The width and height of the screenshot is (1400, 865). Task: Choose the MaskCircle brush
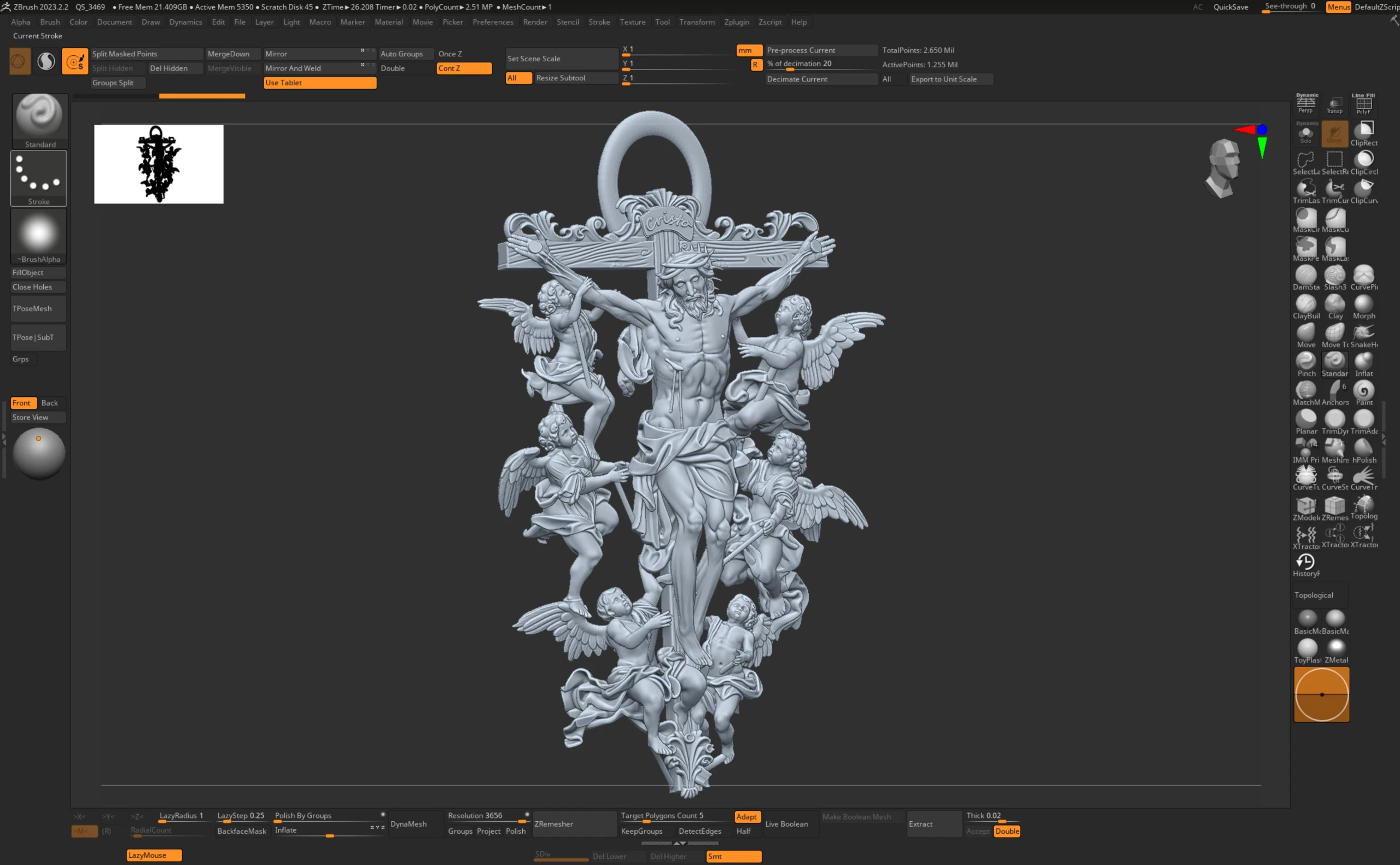1305,220
